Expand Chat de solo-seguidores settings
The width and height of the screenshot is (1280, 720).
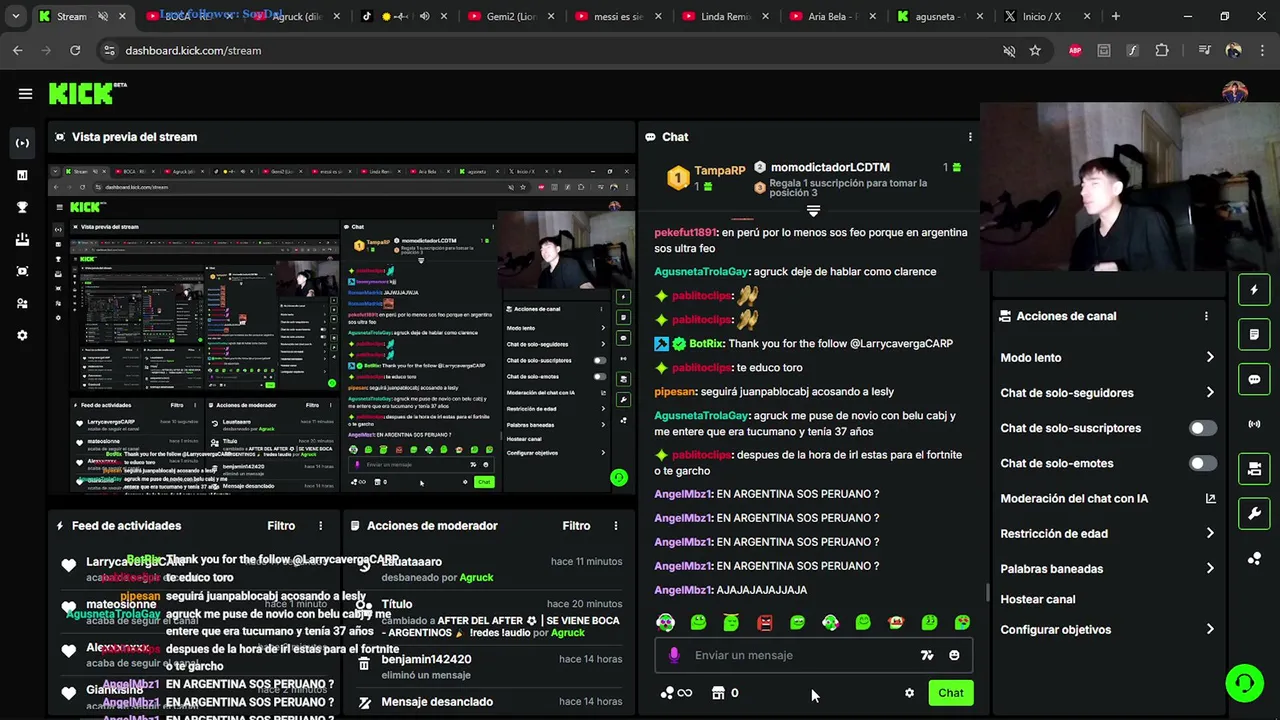(1108, 393)
